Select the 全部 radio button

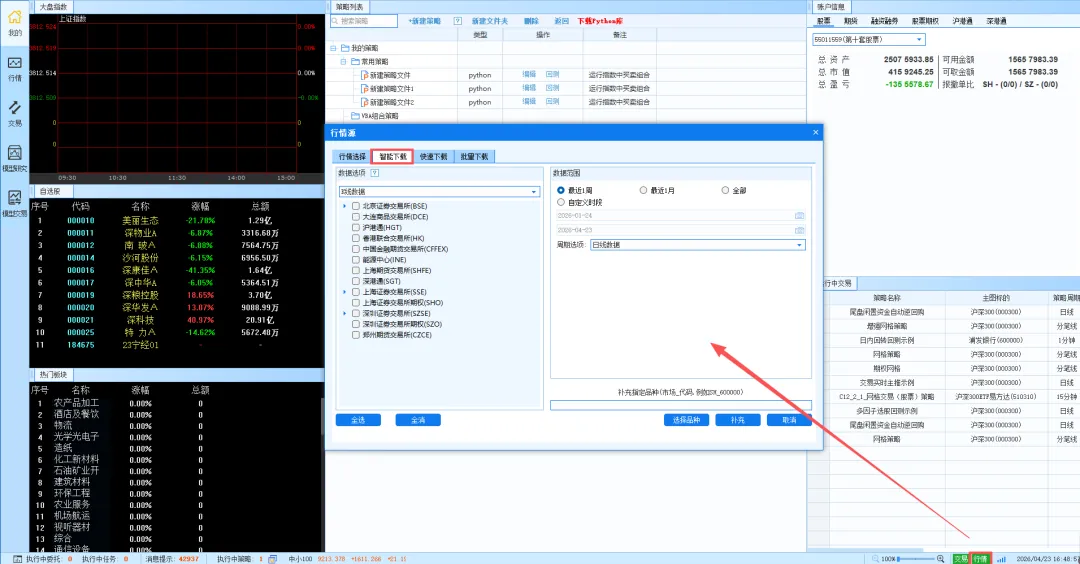(725, 190)
